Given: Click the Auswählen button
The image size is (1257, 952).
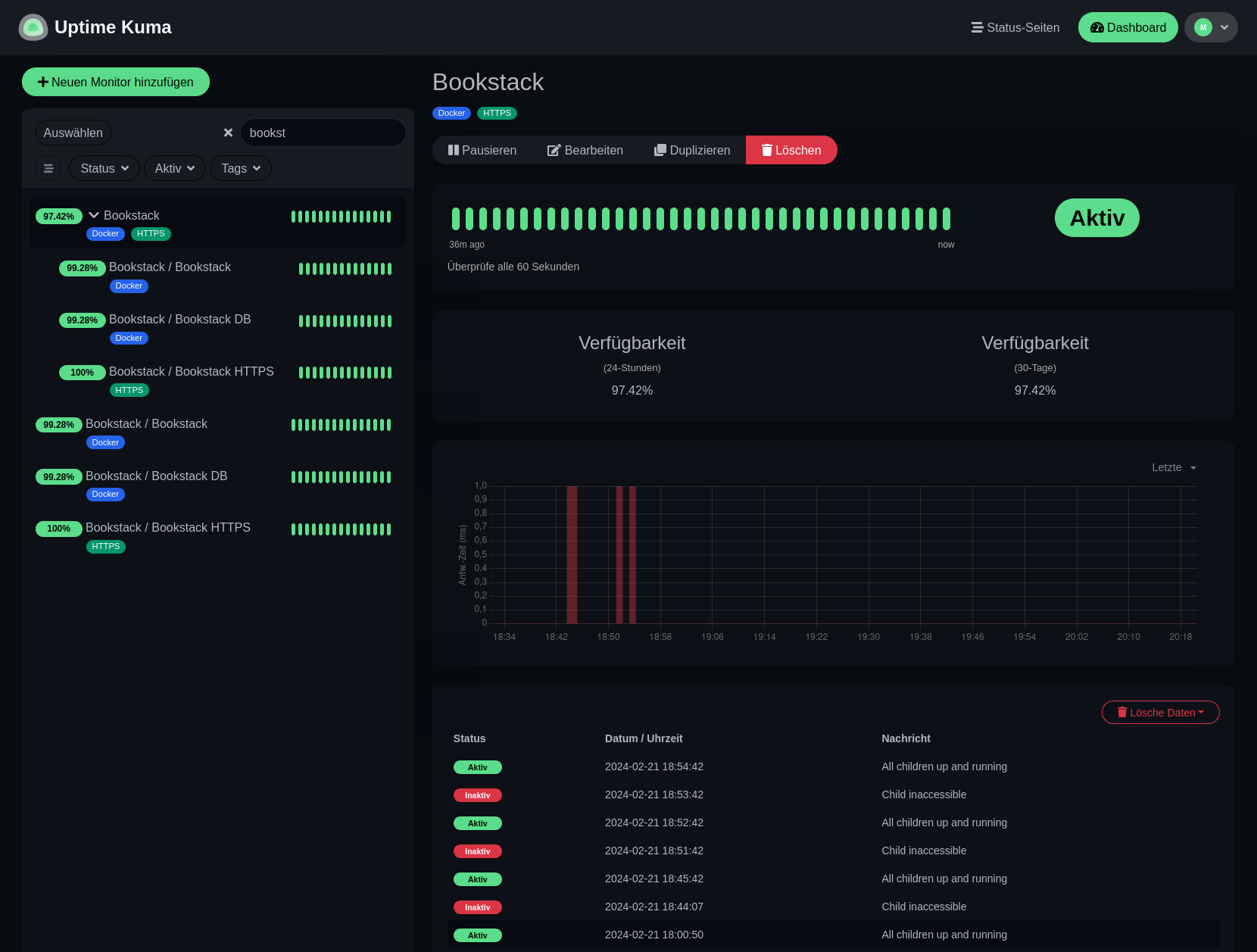Looking at the screenshot, I should tap(73, 133).
